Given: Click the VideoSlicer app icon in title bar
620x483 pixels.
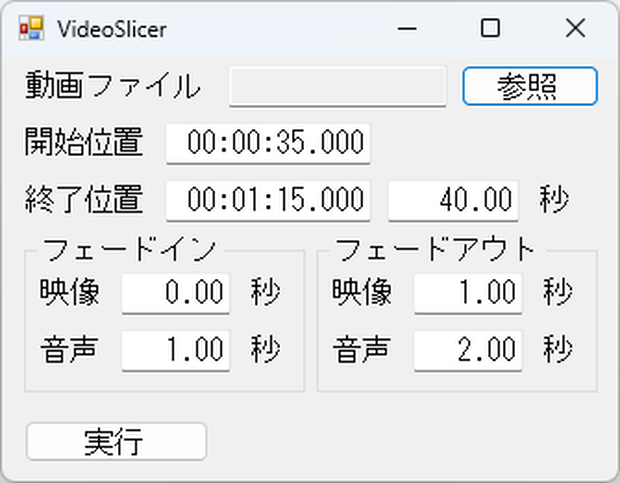Looking at the screenshot, I should (x=31, y=28).
